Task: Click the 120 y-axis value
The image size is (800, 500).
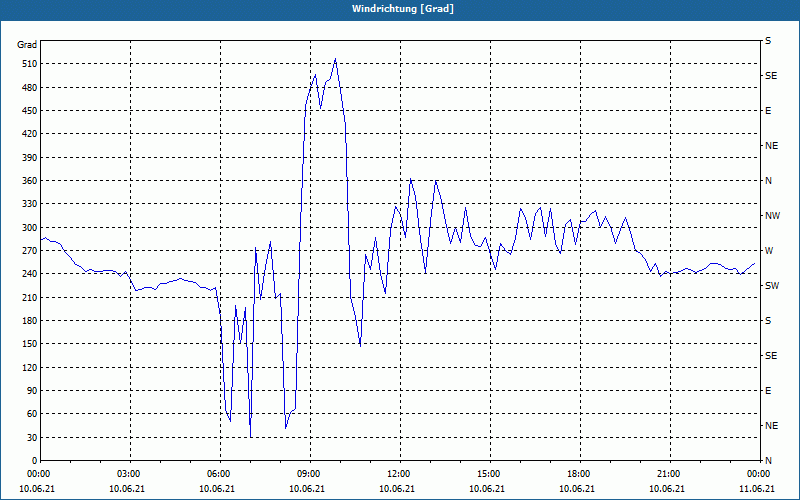Action: (x=29, y=367)
